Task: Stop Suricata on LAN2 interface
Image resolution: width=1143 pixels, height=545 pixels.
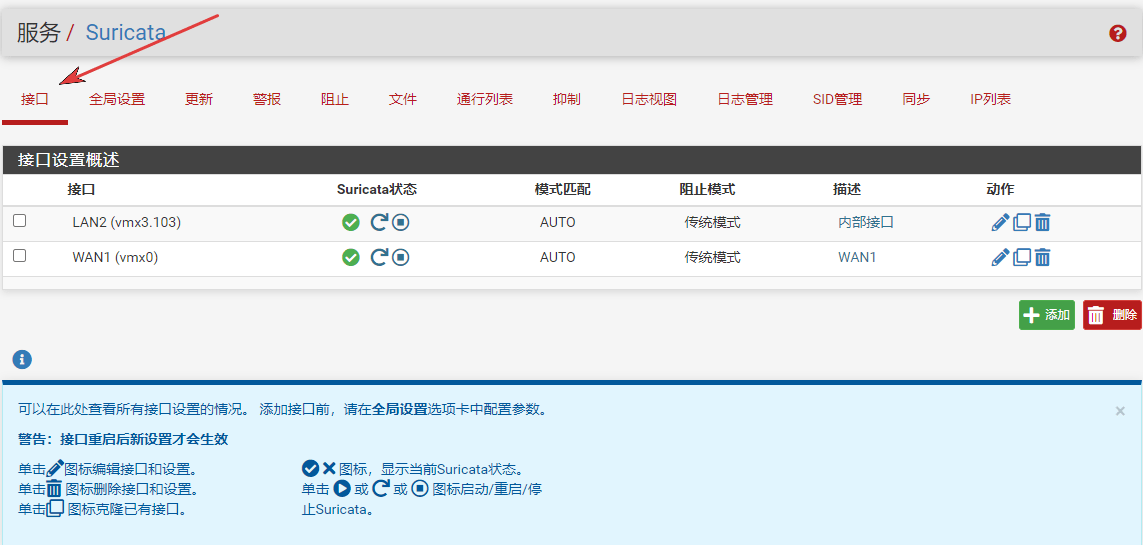Action: pos(401,222)
